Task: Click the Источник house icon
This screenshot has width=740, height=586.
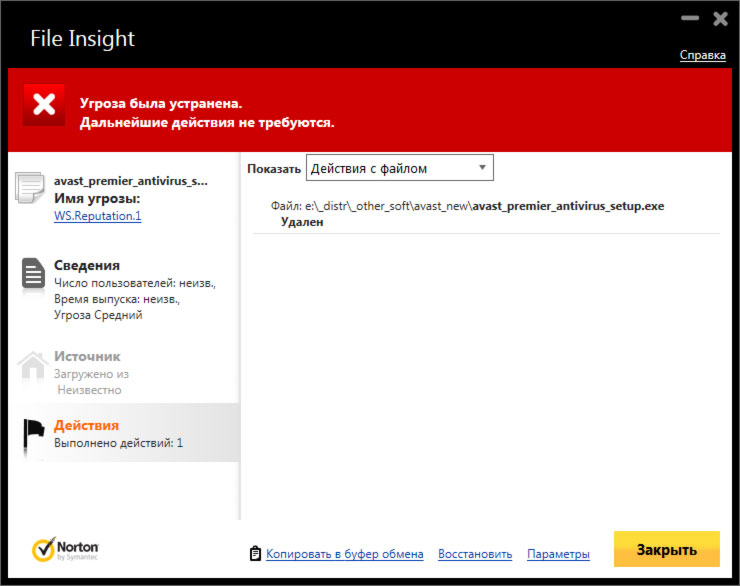Action: 33,366
